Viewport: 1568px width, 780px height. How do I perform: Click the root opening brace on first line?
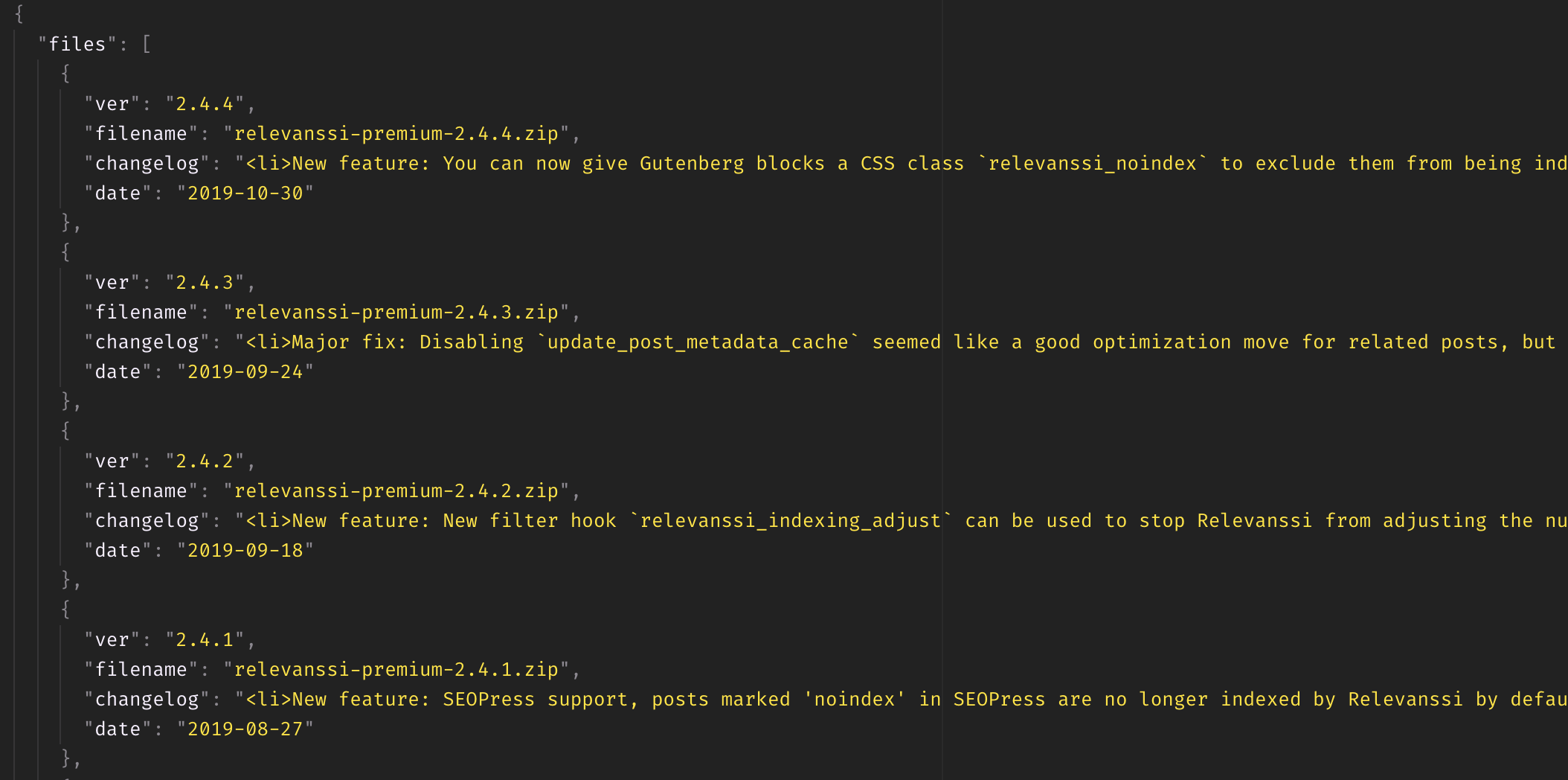(x=19, y=14)
